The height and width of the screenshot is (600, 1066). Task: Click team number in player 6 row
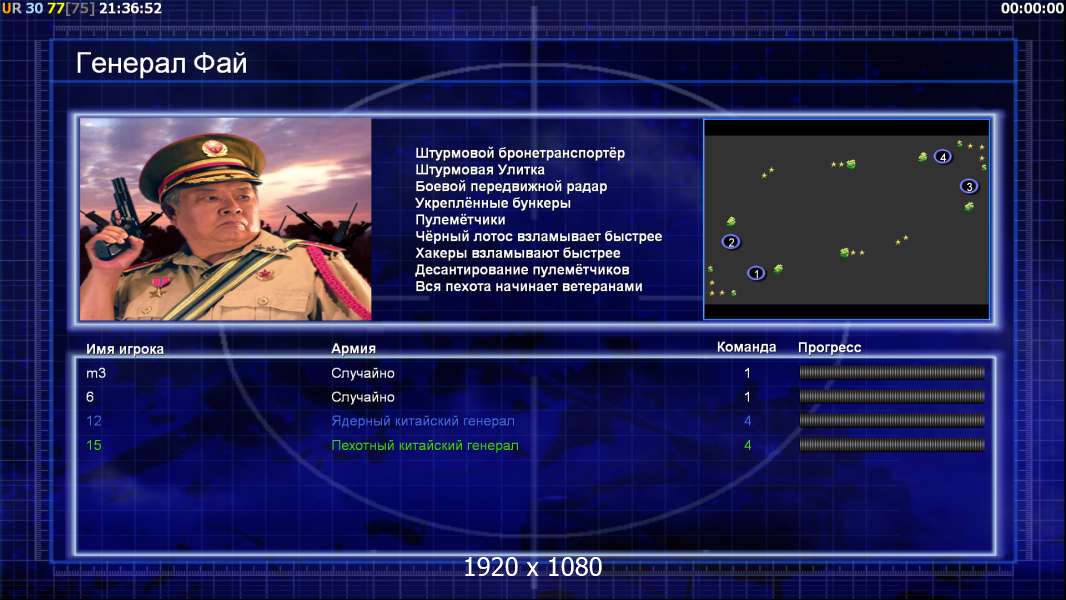coord(747,397)
